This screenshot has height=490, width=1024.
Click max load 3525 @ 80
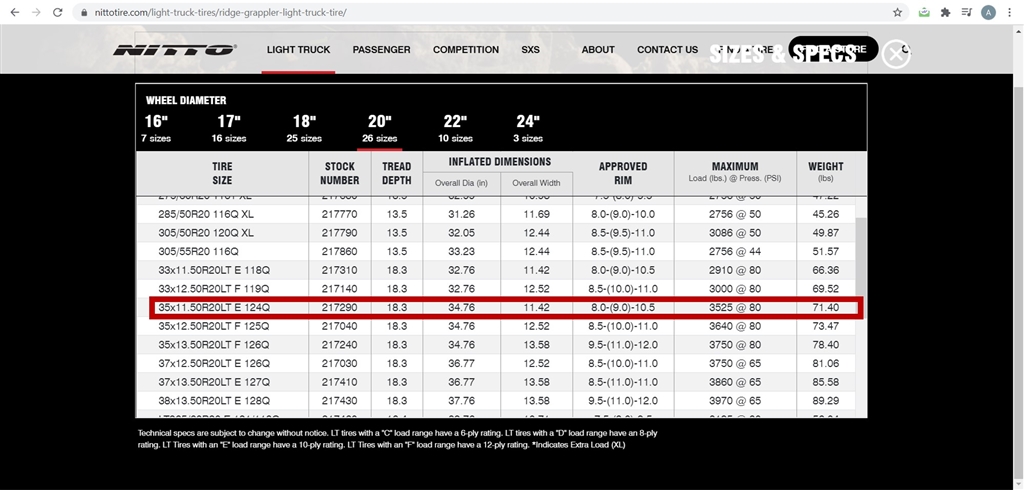tap(735, 307)
